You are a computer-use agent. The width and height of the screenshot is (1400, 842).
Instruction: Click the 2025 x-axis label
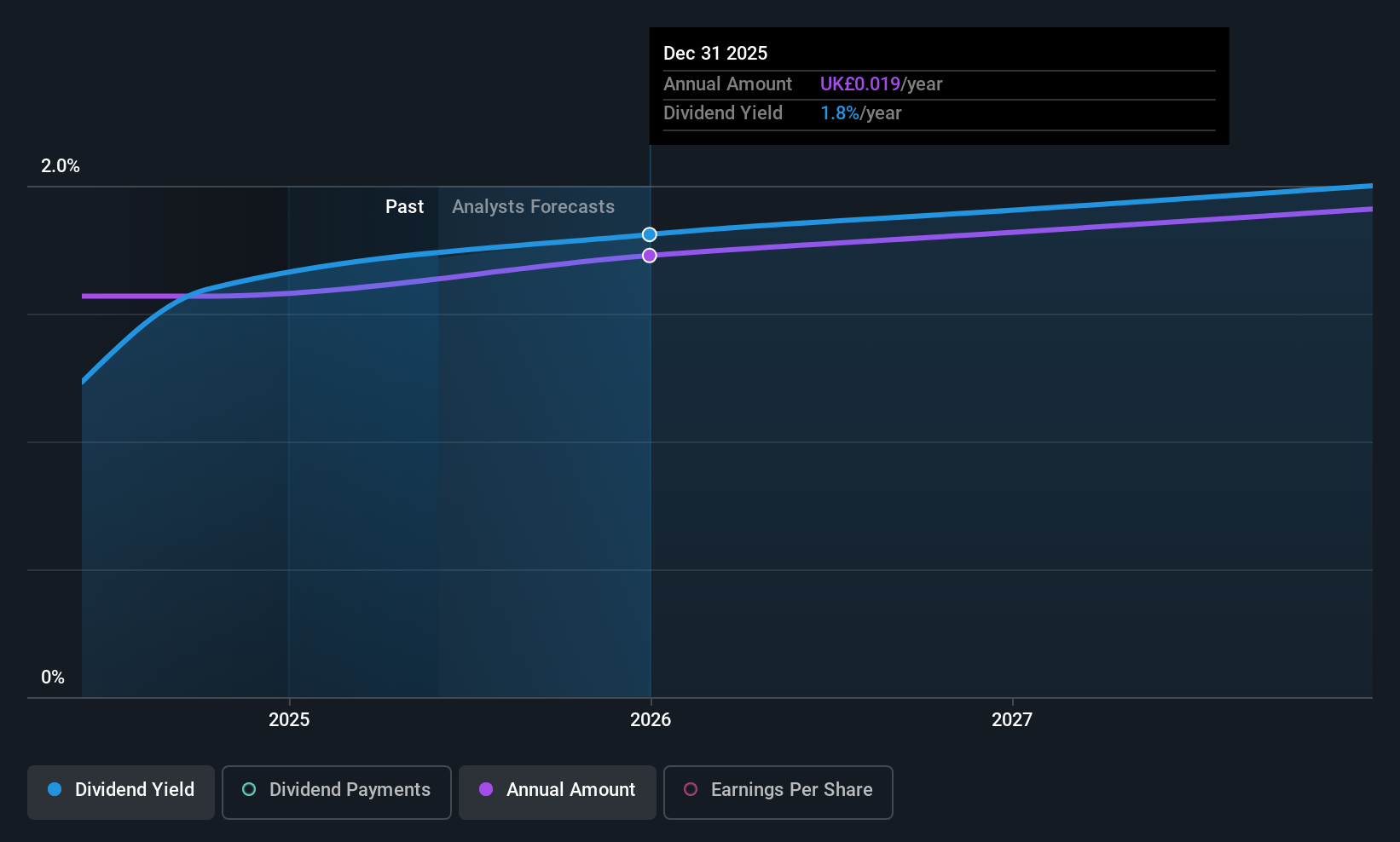pyautogui.click(x=289, y=719)
